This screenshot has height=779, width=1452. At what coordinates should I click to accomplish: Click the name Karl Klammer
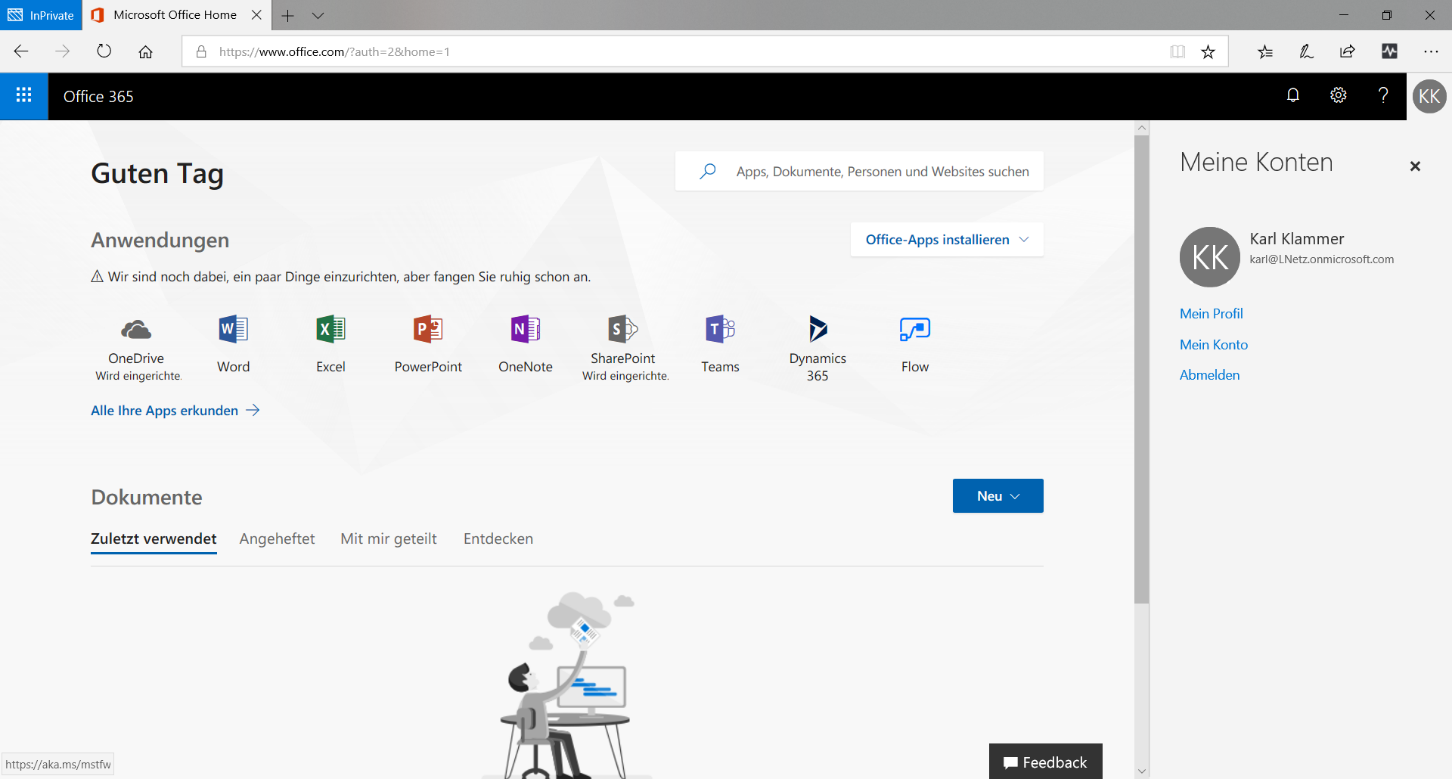tap(1297, 239)
